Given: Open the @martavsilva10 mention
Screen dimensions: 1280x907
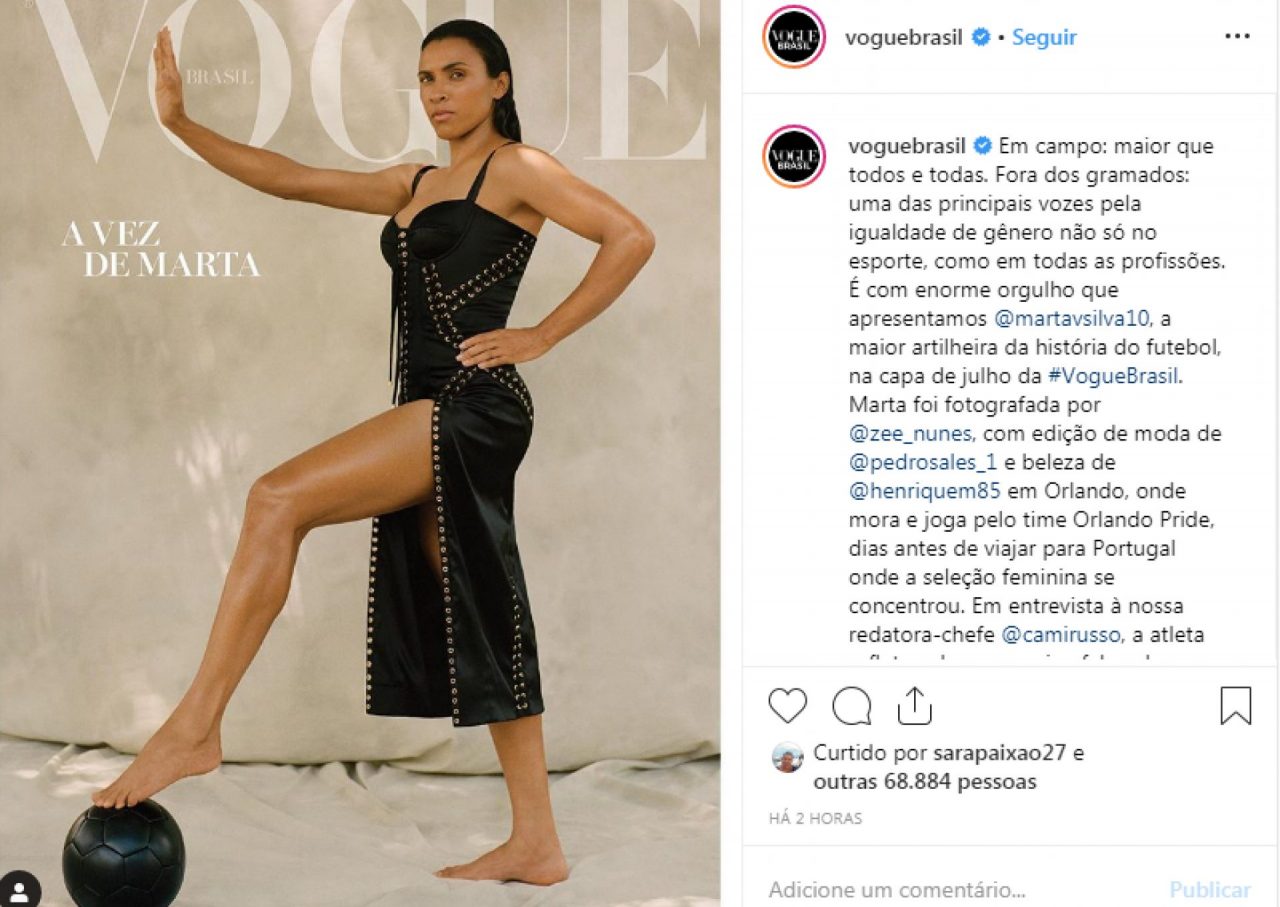Looking at the screenshot, I should [1073, 319].
